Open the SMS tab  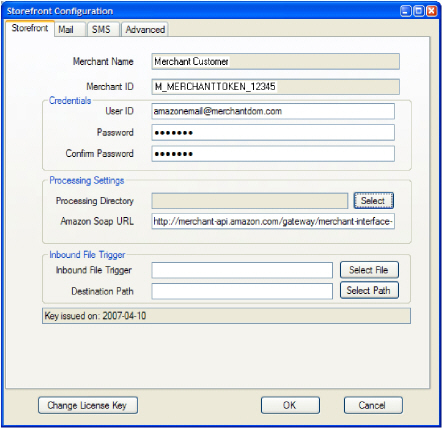[x=103, y=29]
